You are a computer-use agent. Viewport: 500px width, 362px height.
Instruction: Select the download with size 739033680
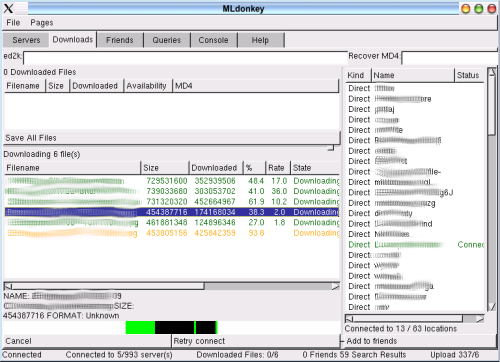click(172, 191)
